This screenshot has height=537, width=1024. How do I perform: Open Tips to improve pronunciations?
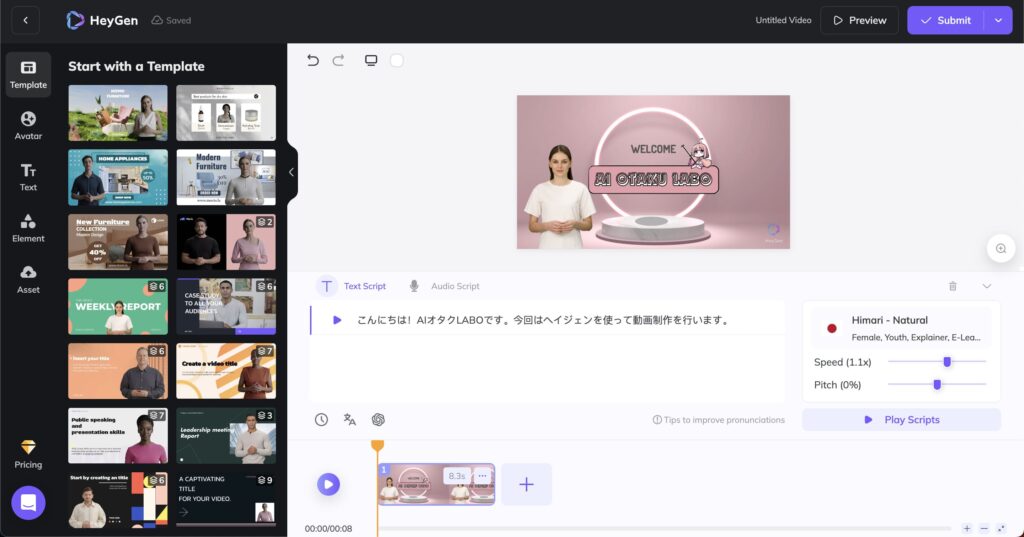click(719, 420)
